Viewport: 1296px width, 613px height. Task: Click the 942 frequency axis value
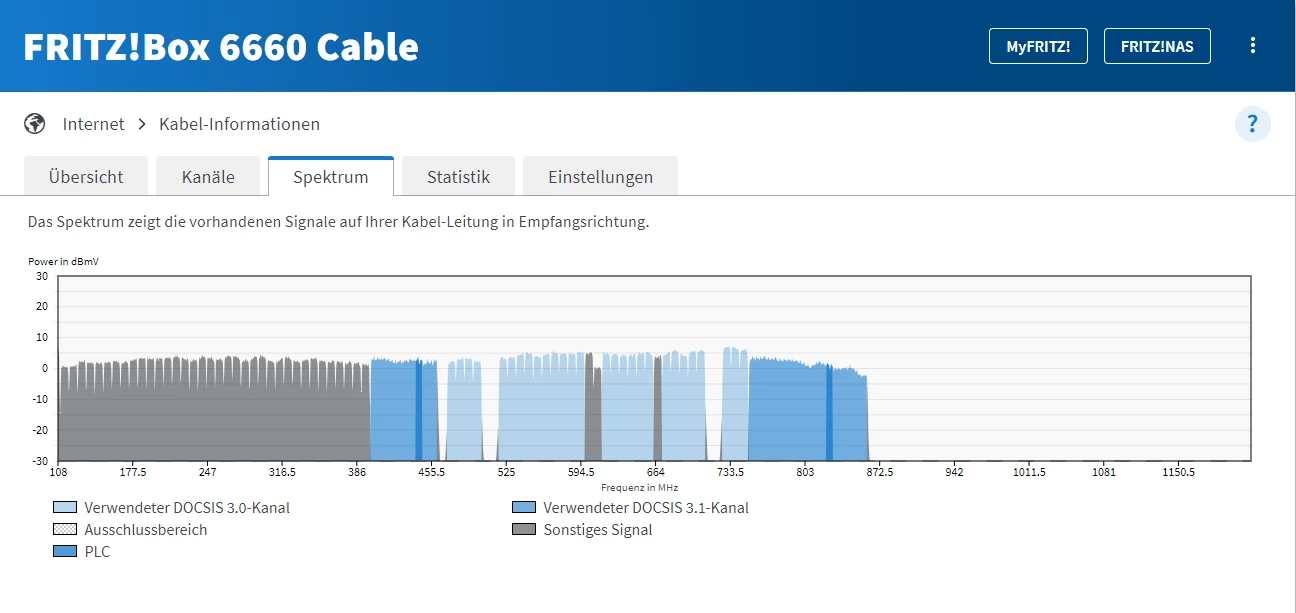(x=954, y=472)
